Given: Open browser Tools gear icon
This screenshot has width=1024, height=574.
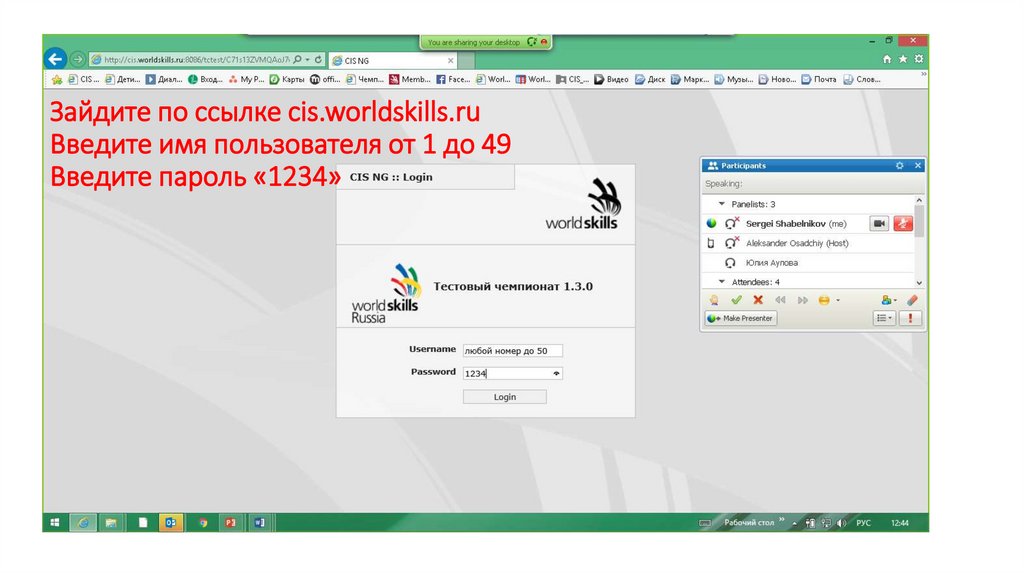Looking at the screenshot, I should tap(919, 59).
